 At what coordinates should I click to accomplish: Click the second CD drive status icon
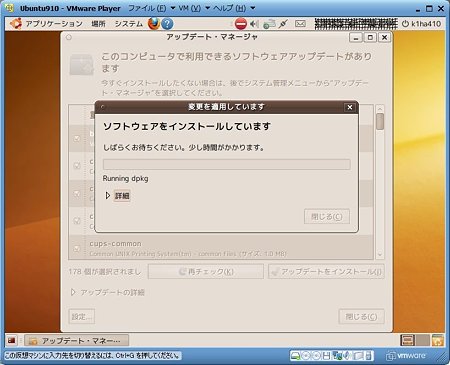316,356
